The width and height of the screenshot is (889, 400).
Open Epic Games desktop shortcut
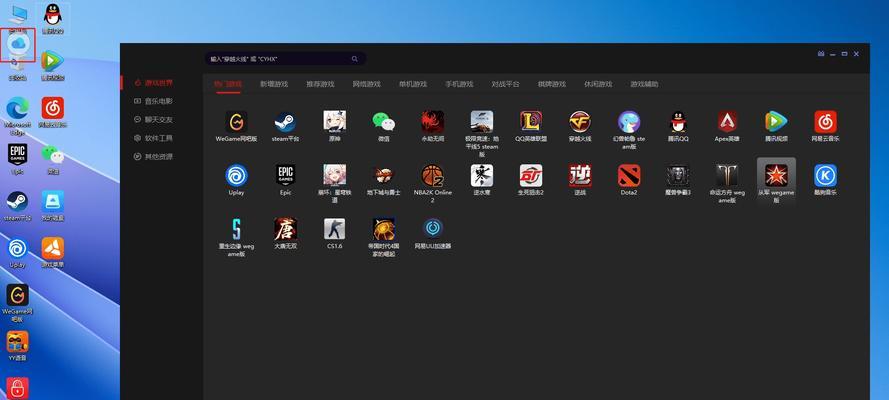pyautogui.click(x=18, y=154)
